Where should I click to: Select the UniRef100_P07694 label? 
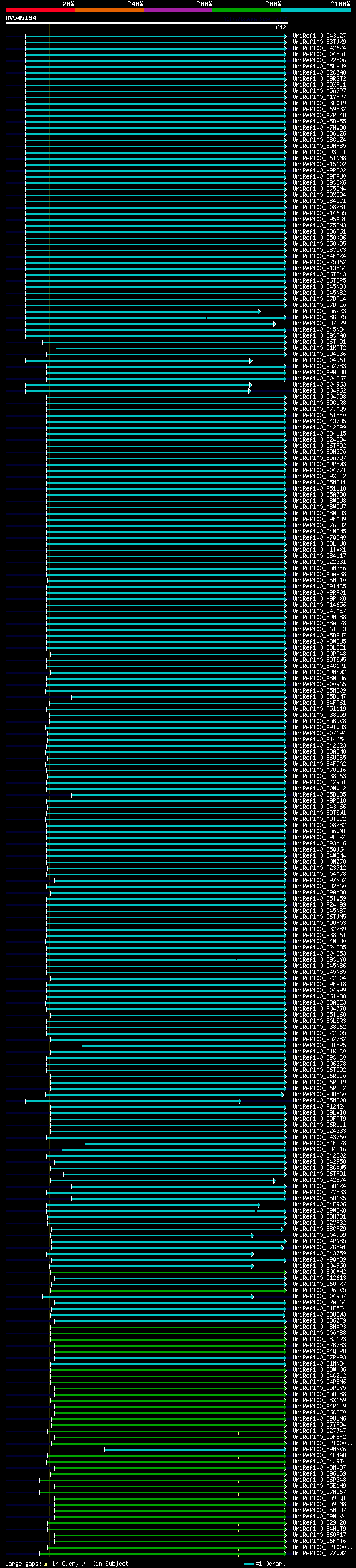click(x=319, y=734)
